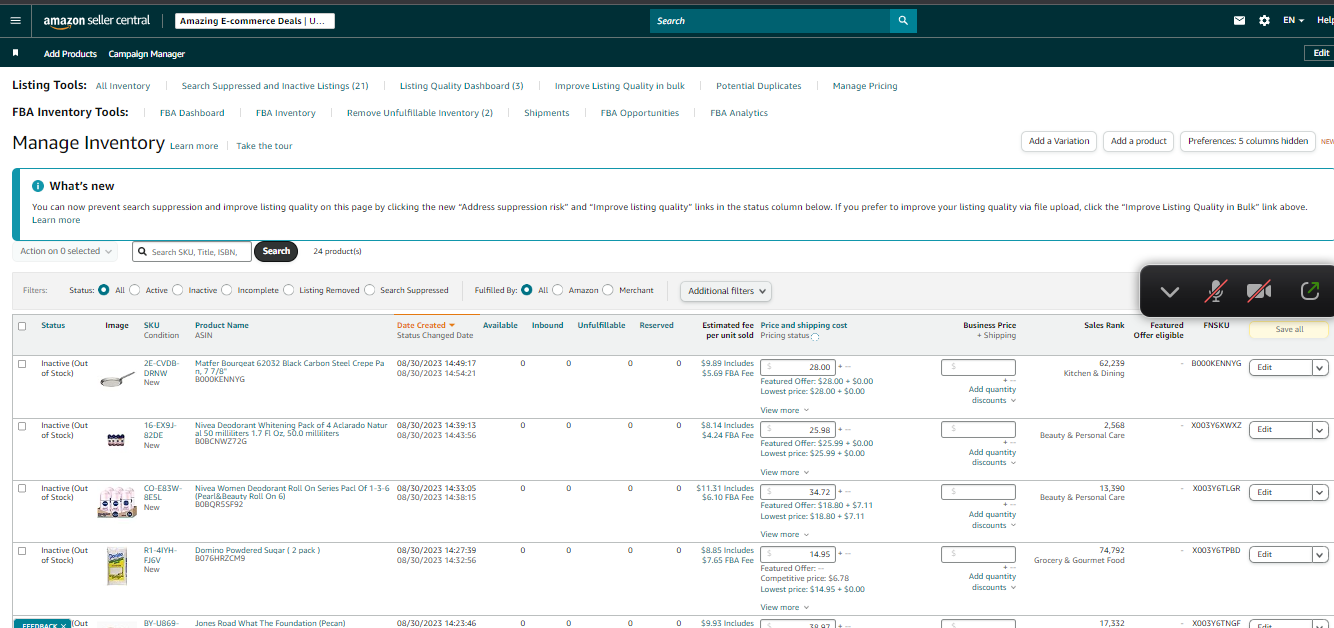The image size is (1334, 628).
Task: Open Shipments link
Action: pyautogui.click(x=547, y=113)
